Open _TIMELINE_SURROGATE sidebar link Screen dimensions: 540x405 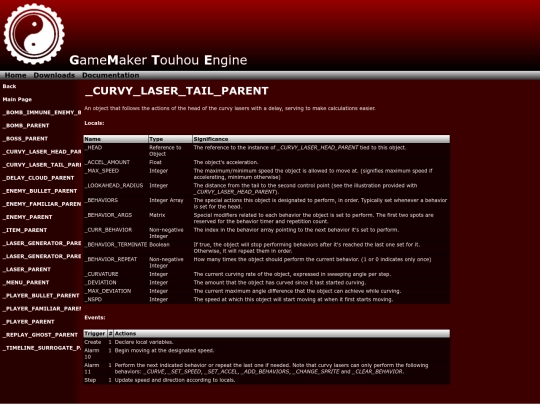click(x=42, y=348)
